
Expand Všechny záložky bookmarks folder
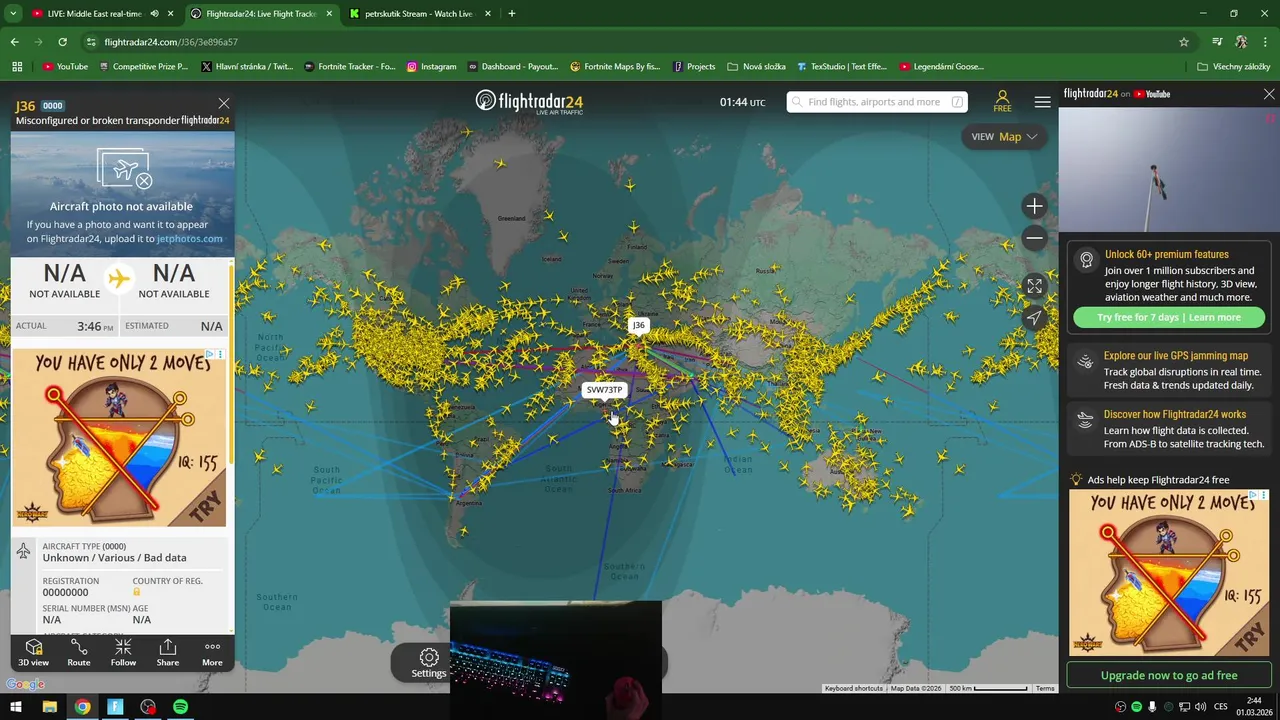[1233, 67]
